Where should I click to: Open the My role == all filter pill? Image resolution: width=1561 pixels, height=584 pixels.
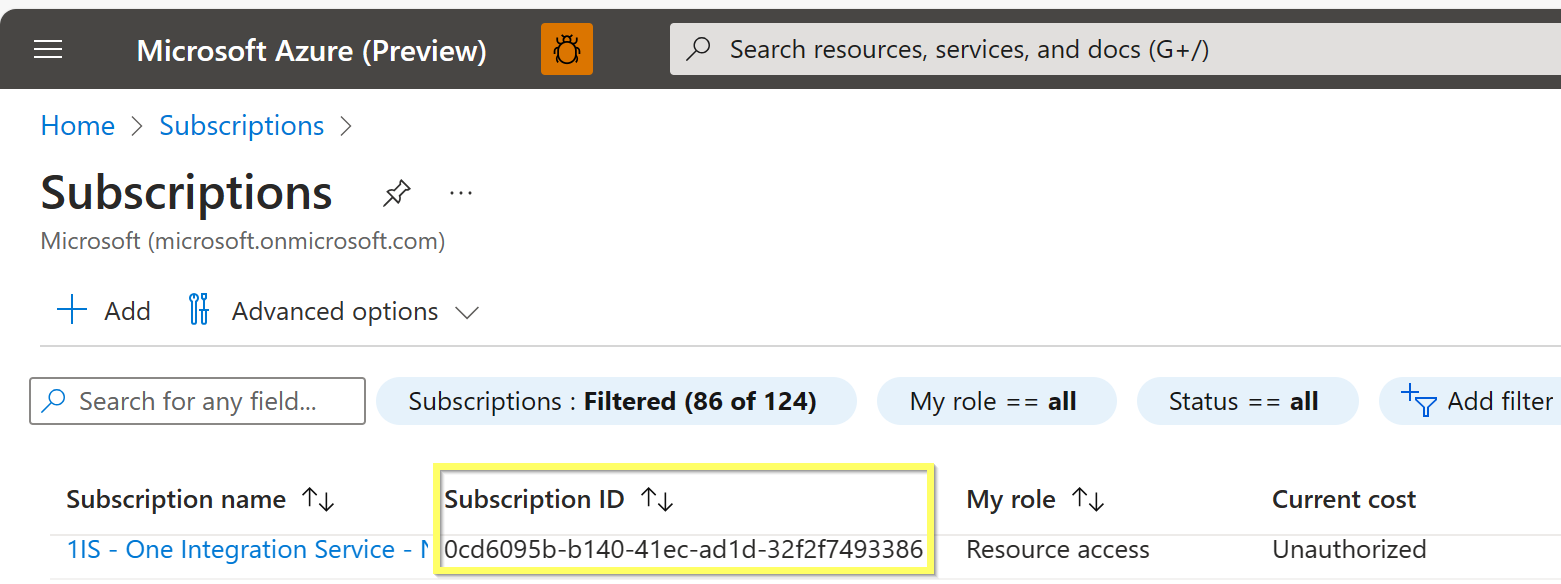click(x=996, y=402)
